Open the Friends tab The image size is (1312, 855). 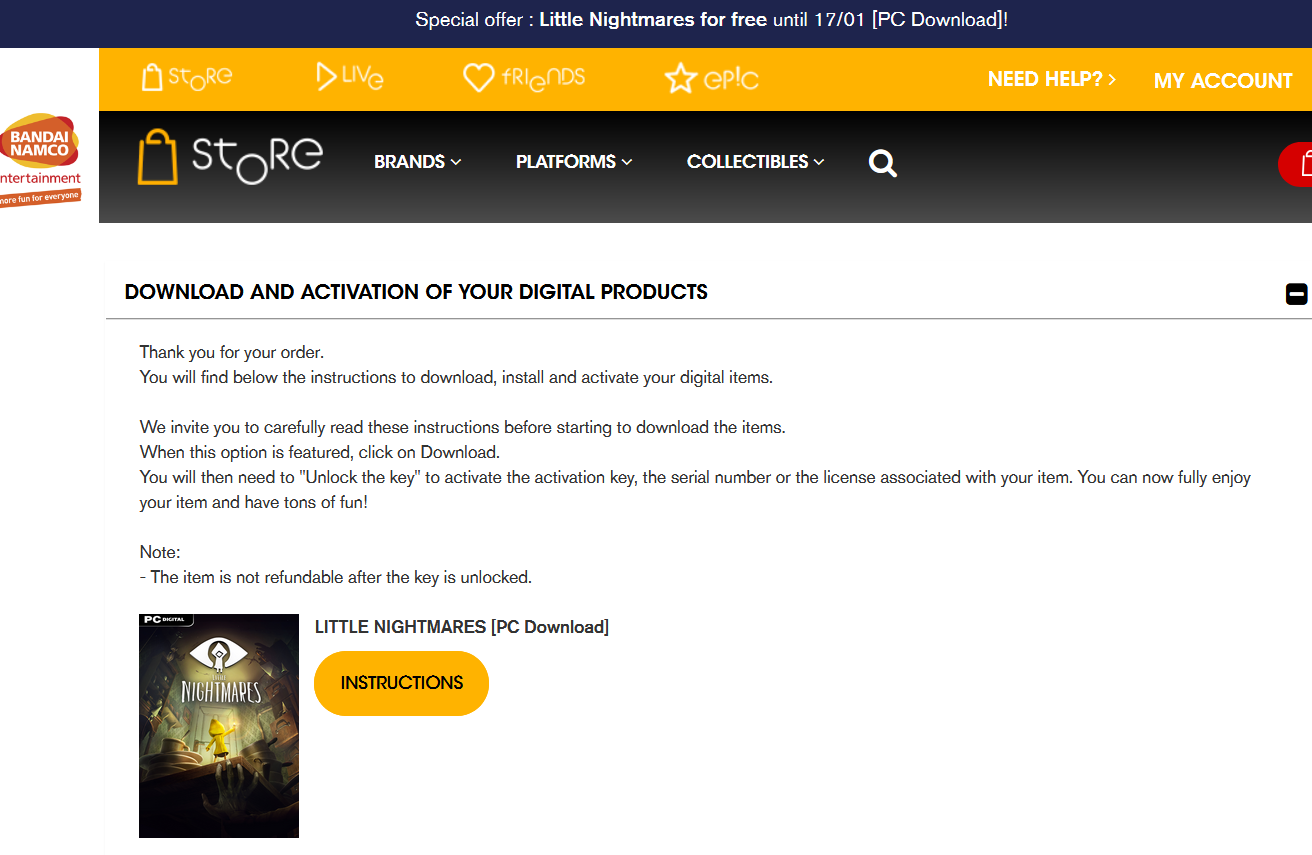[x=524, y=78]
